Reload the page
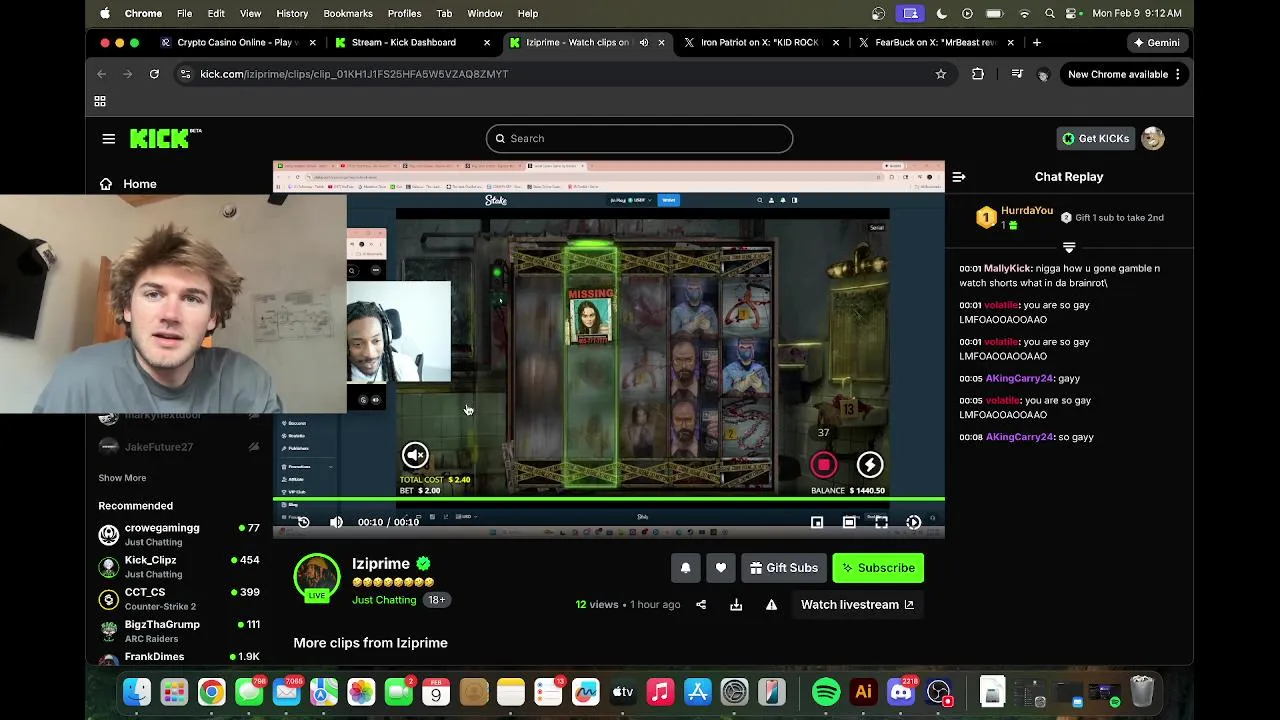 tap(154, 74)
